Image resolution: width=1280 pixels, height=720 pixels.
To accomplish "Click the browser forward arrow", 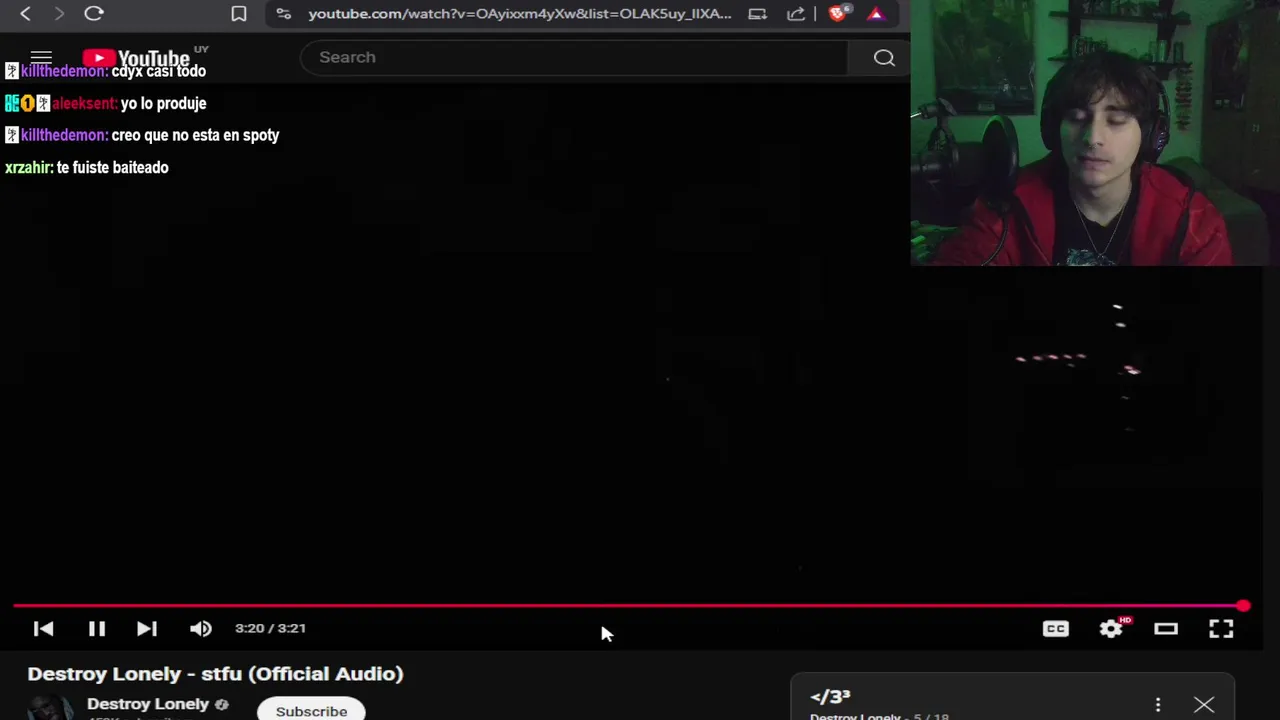I will [x=59, y=14].
